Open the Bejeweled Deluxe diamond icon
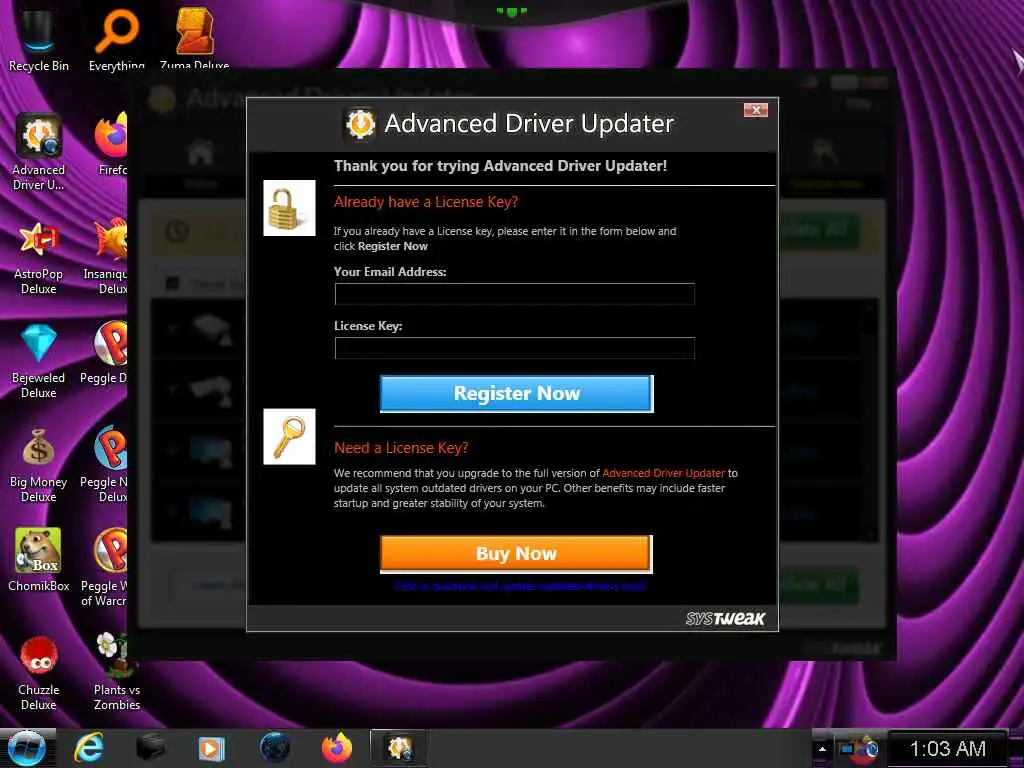This screenshot has width=1024, height=768. [x=39, y=361]
